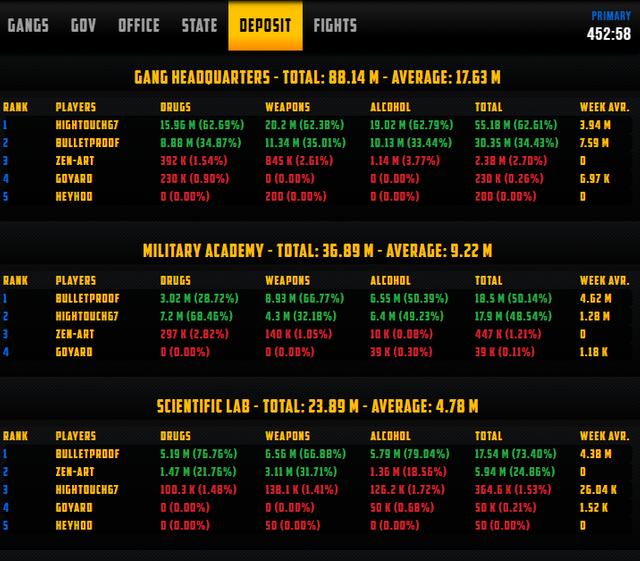Viewport: 640px width, 561px height.
Task: Switch to the Gov tab
Action: (x=83, y=26)
